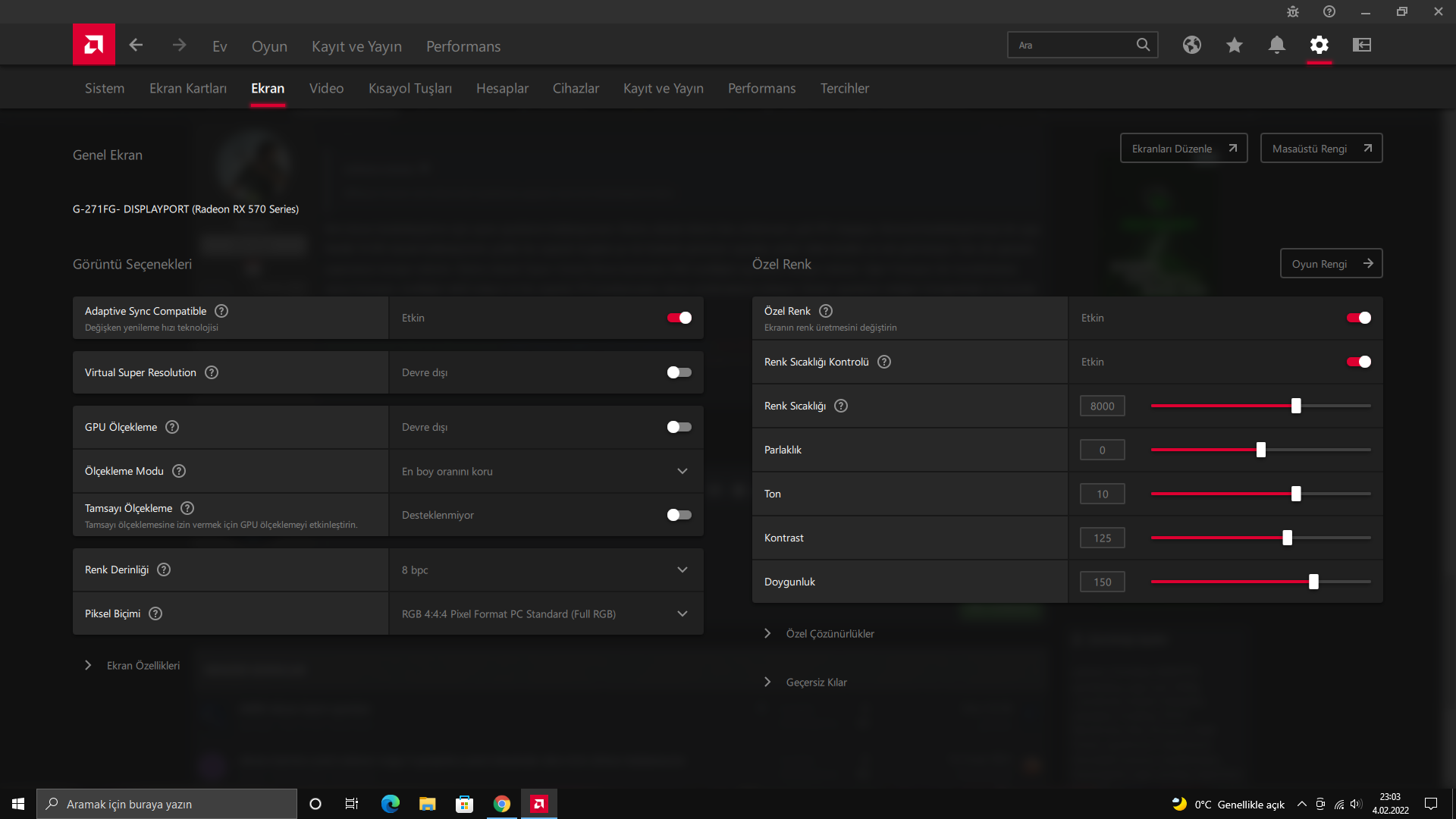
Task: Open notifications bell icon
Action: 1276,45
